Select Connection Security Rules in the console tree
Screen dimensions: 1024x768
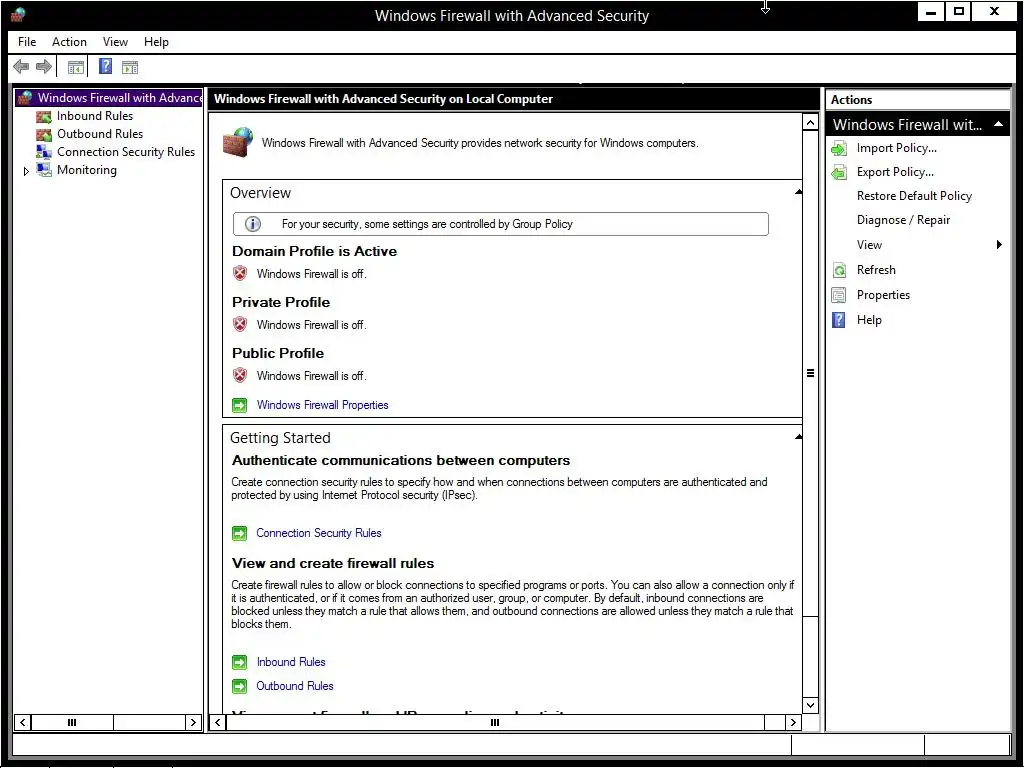126,152
